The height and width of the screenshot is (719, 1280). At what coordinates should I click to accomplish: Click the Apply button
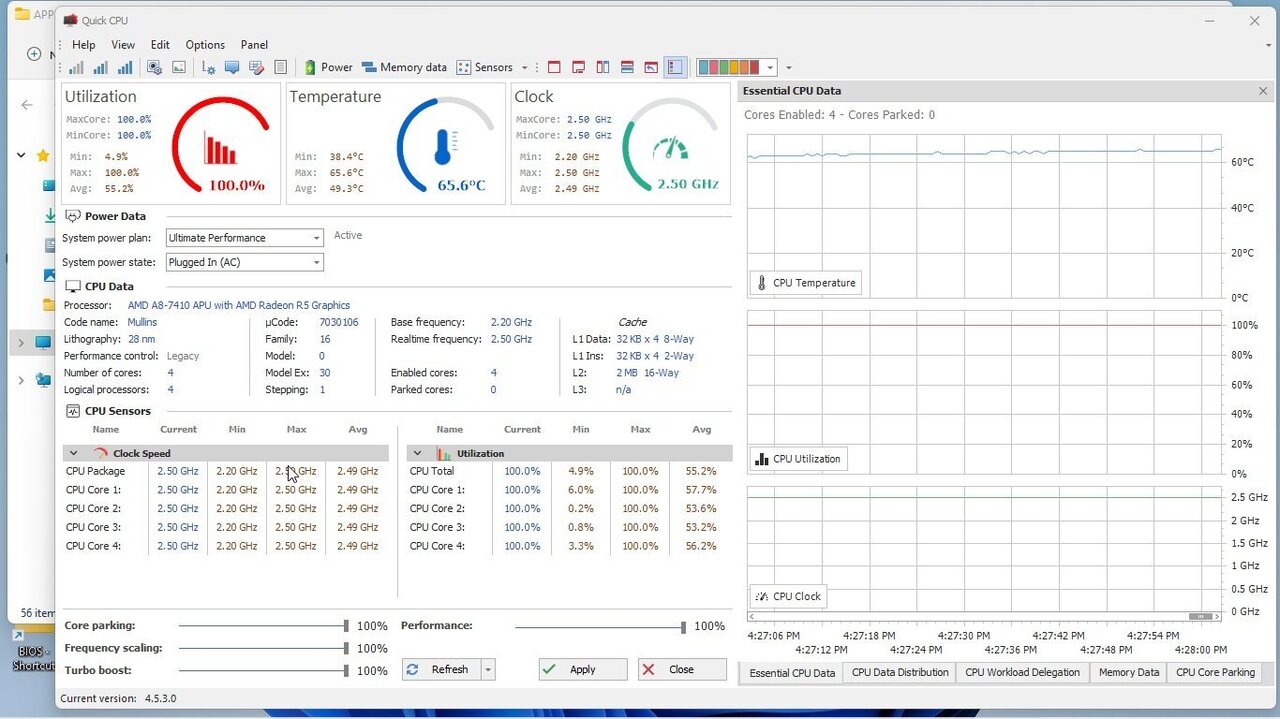582,670
